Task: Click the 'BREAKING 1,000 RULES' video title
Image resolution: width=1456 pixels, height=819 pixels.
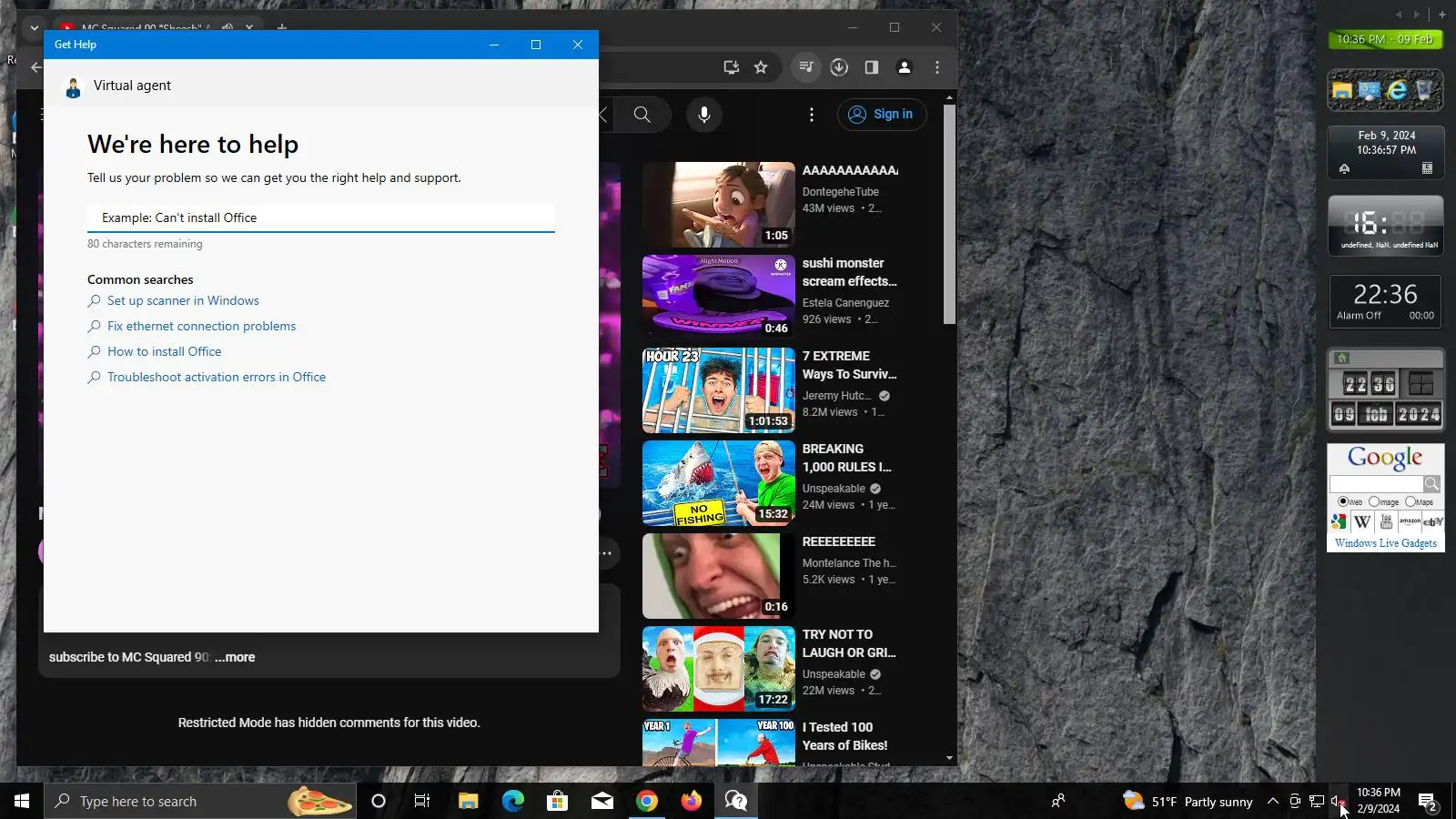Action: click(847, 458)
